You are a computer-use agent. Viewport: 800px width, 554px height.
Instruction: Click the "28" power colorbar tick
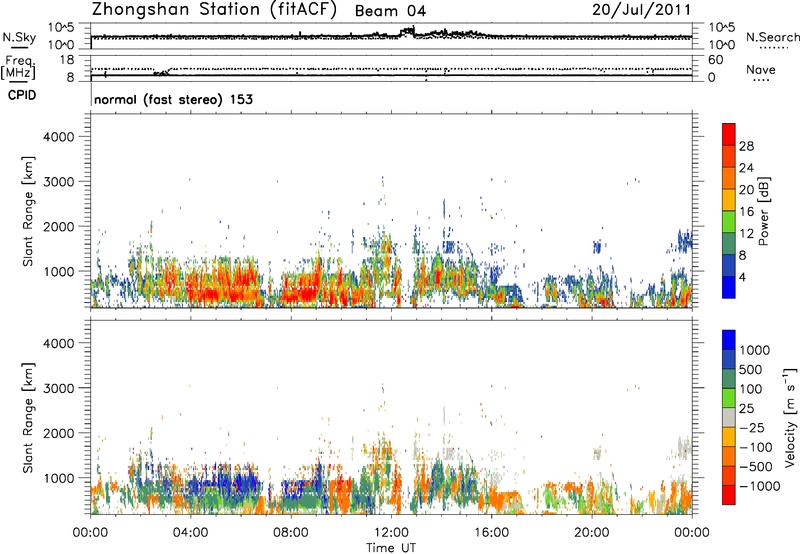click(746, 146)
